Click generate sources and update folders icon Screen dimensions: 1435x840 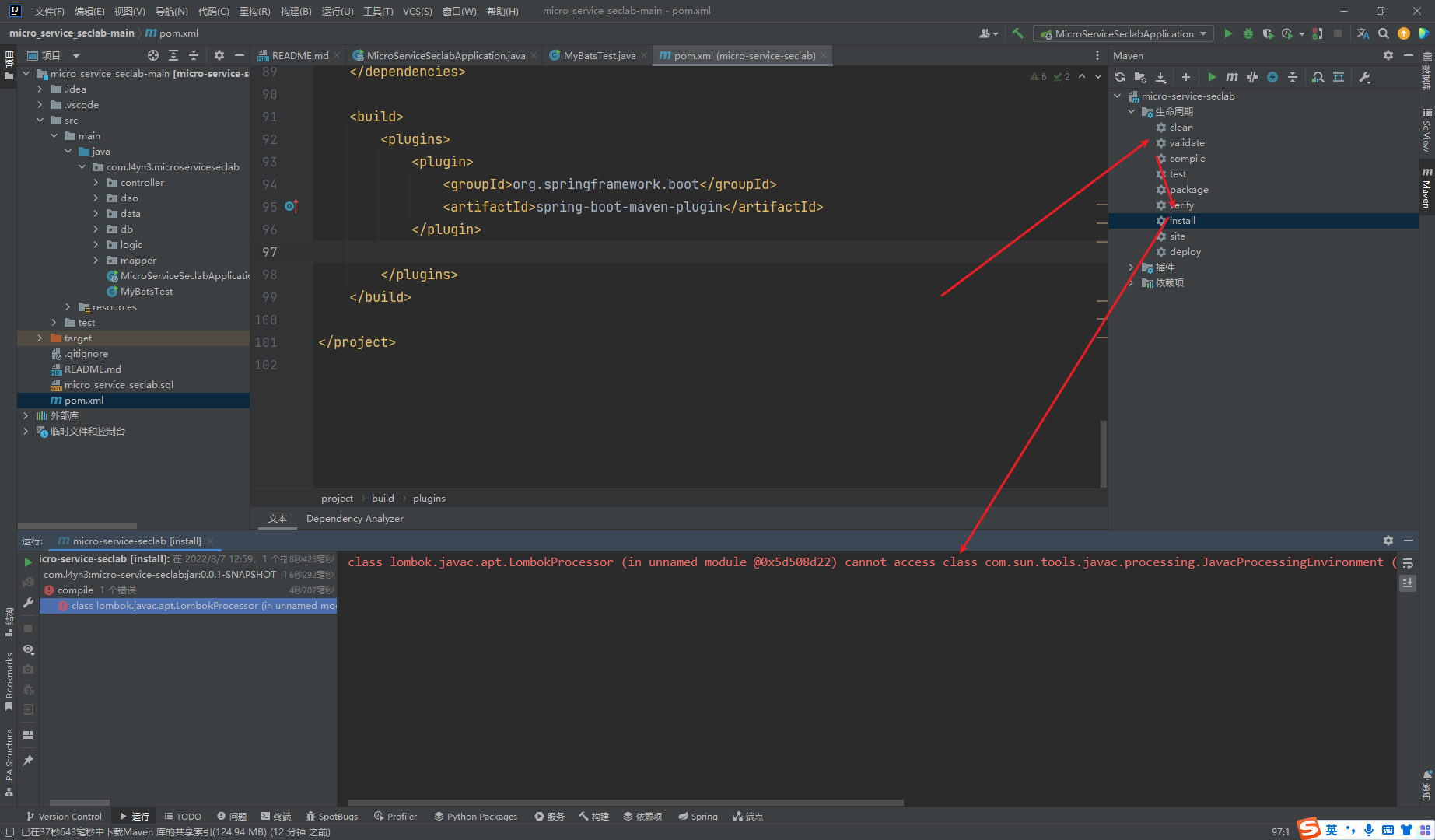(1140, 77)
